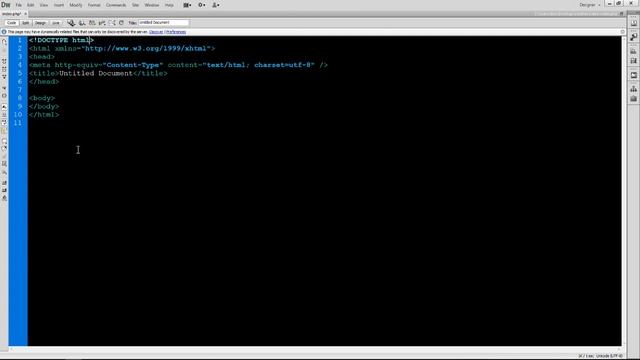The height and width of the screenshot is (360, 640).
Task: Toggle Live view button
Action: [x=56, y=23]
